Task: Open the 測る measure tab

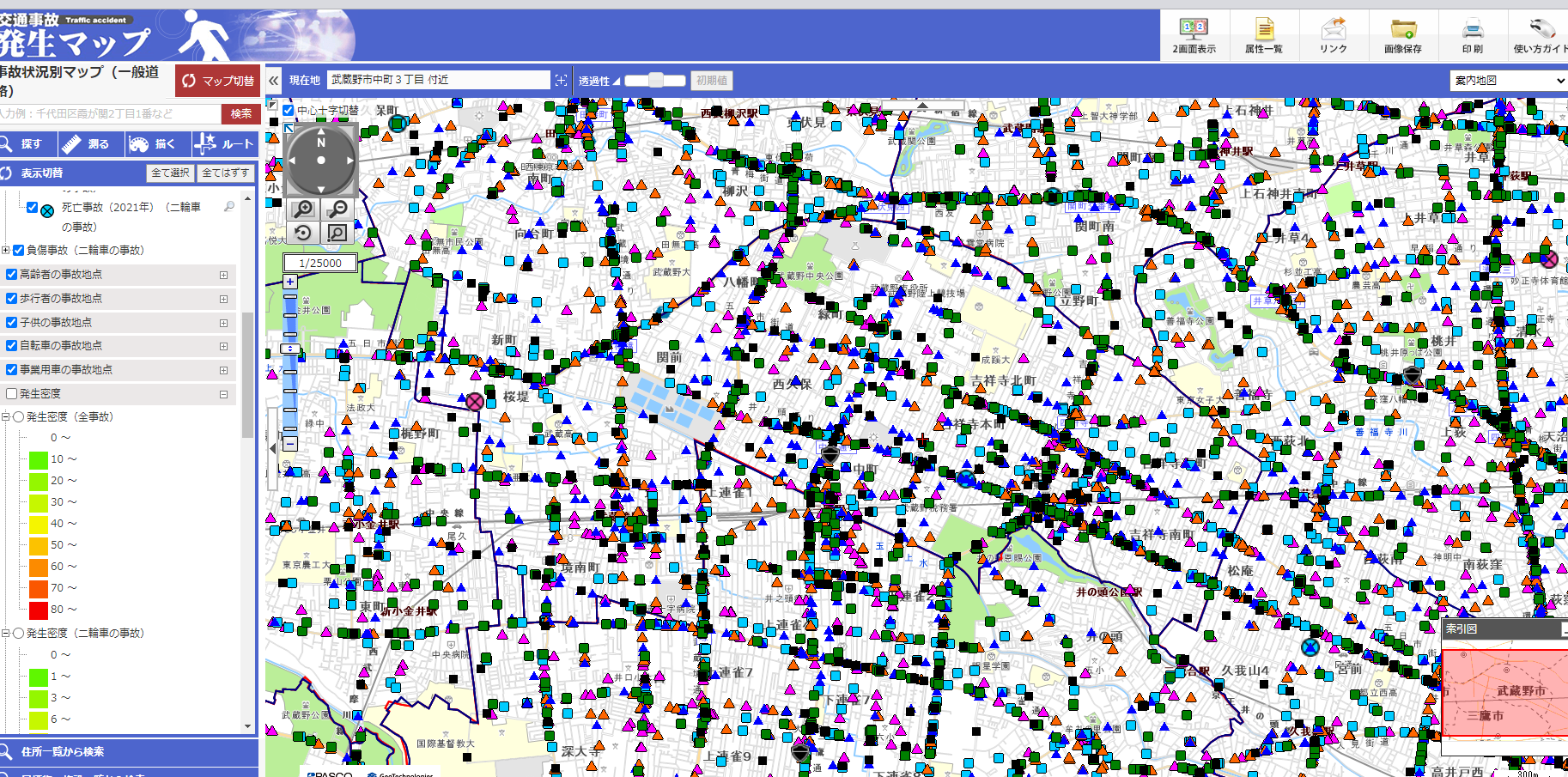Action: pyautogui.click(x=90, y=144)
